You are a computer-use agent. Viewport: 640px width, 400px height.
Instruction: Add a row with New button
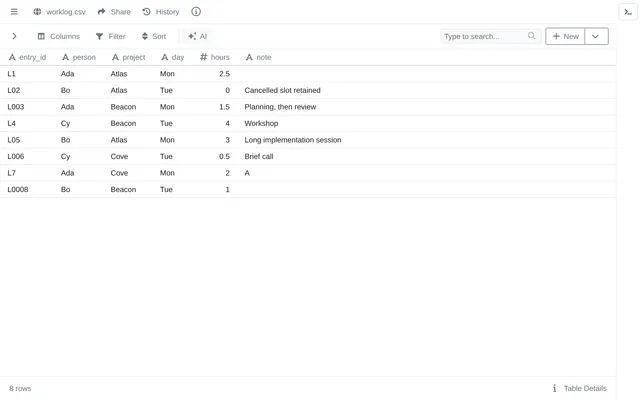point(565,36)
